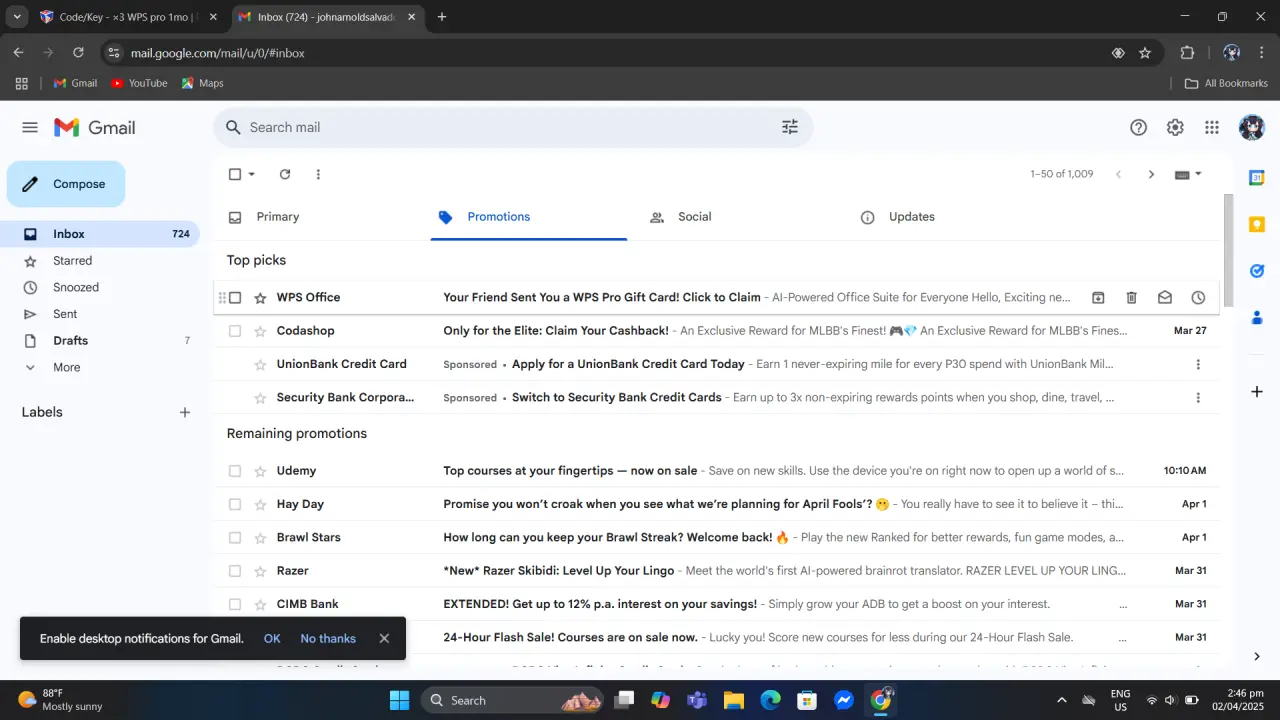The image size is (1280, 720).
Task: Open select dropdown arrow beside checkbox
Action: (252, 174)
